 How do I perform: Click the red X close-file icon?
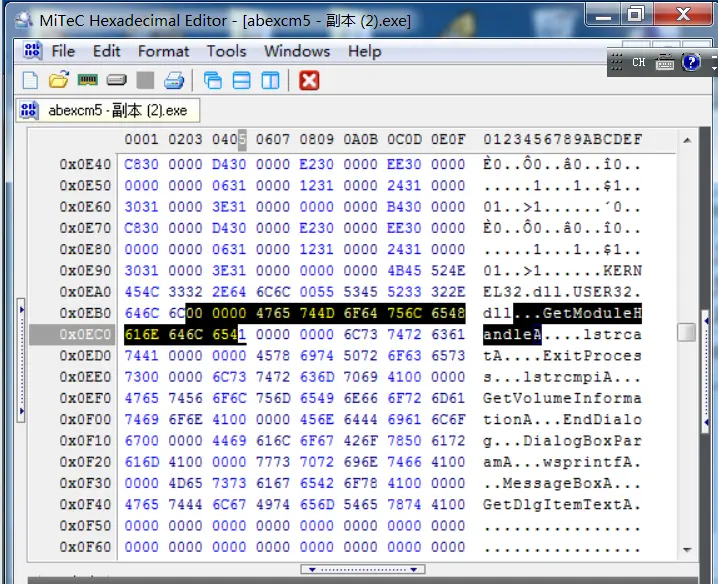pos(309,80)
